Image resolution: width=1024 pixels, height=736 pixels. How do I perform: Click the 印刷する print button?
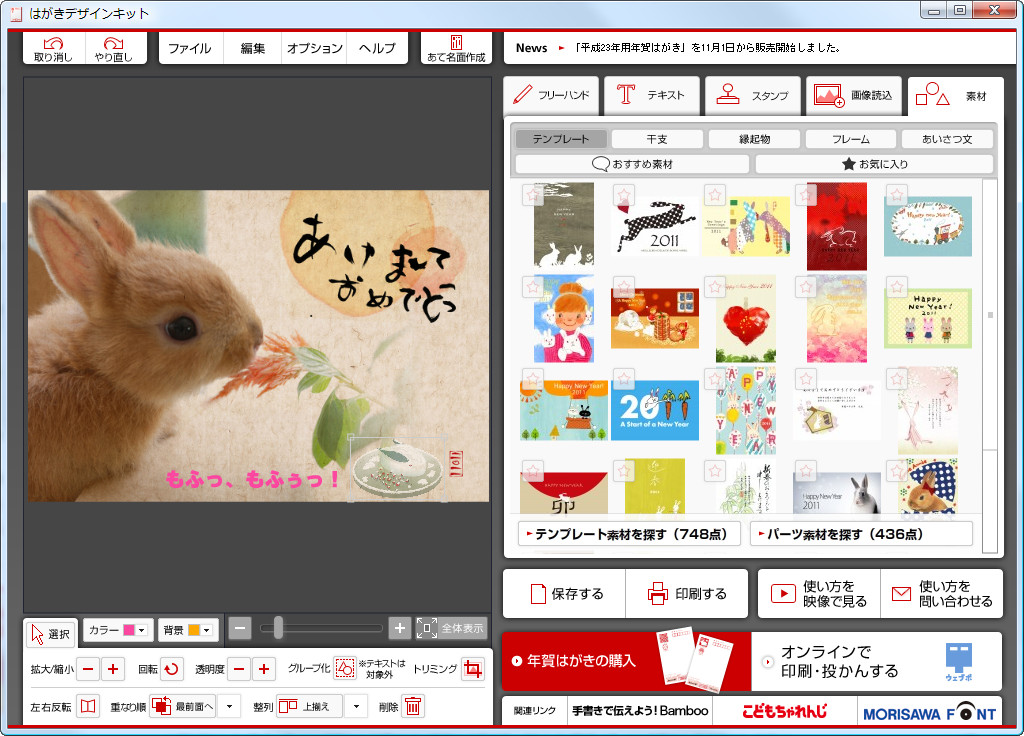point(687,593)
